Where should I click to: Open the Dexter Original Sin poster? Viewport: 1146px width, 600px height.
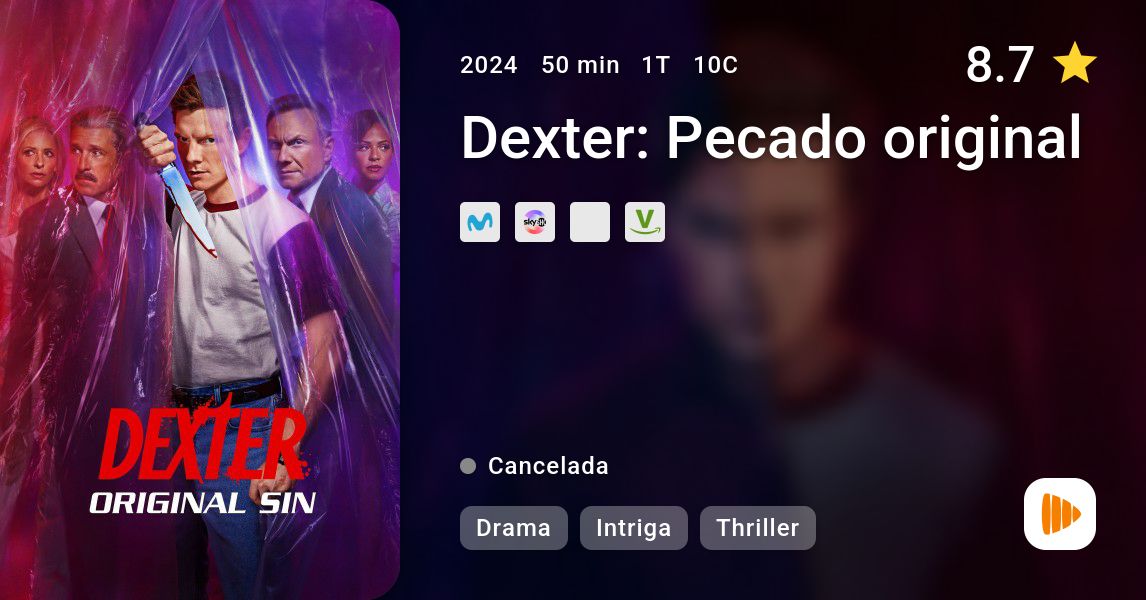coord(200,300)
